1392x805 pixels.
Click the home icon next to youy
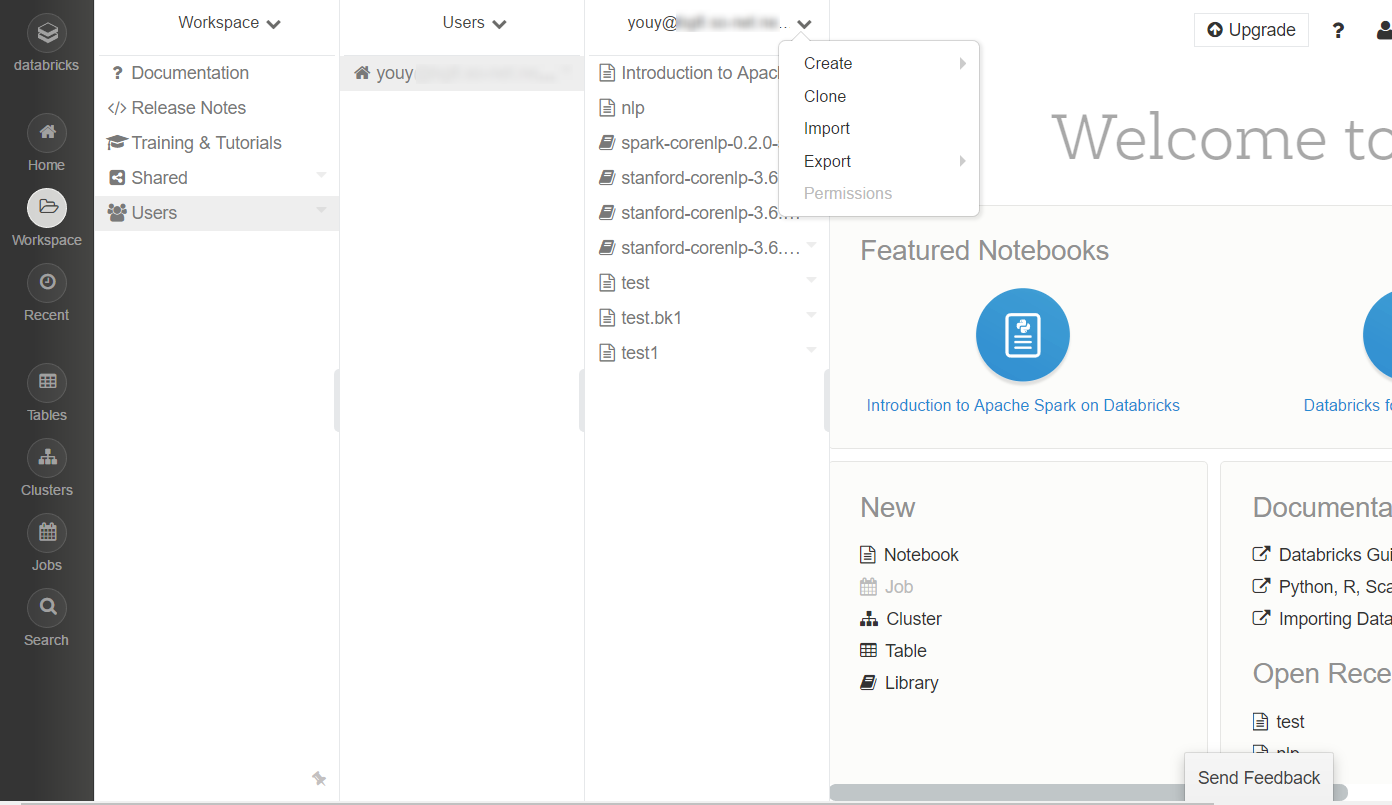(x=362, y=73)
